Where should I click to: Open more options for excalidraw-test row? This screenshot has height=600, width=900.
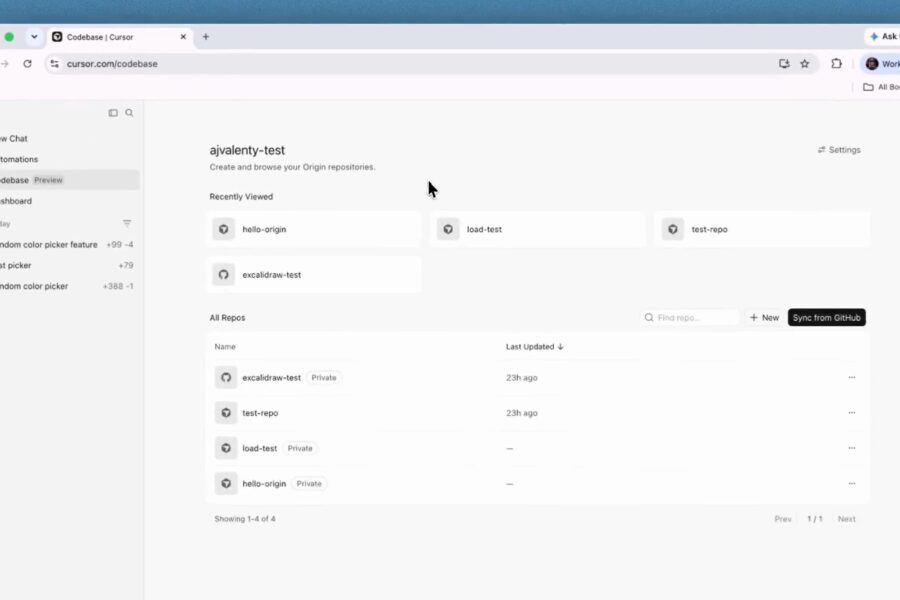852,377
